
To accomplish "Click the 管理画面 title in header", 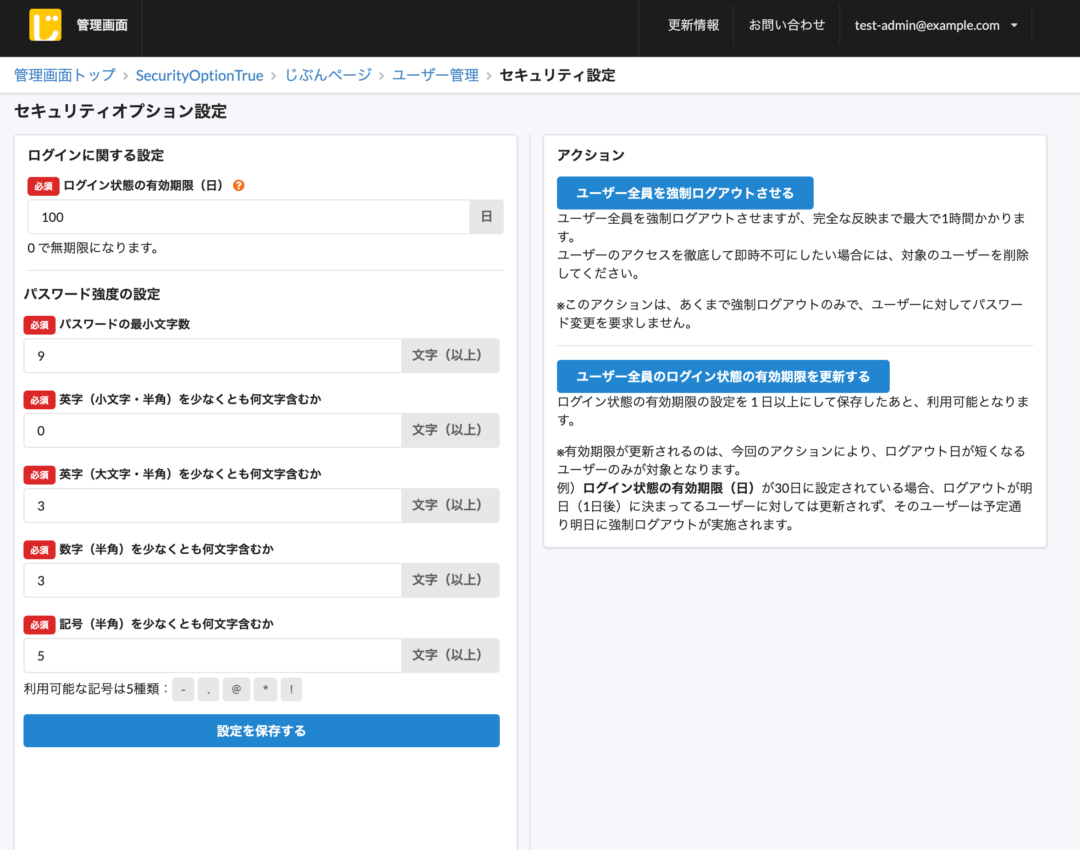I will tap(102, 26).
